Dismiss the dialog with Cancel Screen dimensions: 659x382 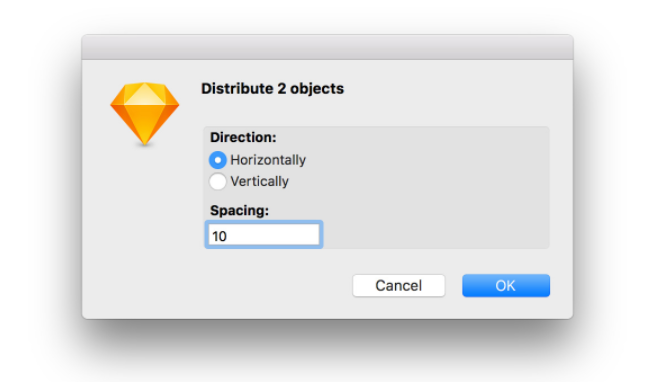pos(398,286)
